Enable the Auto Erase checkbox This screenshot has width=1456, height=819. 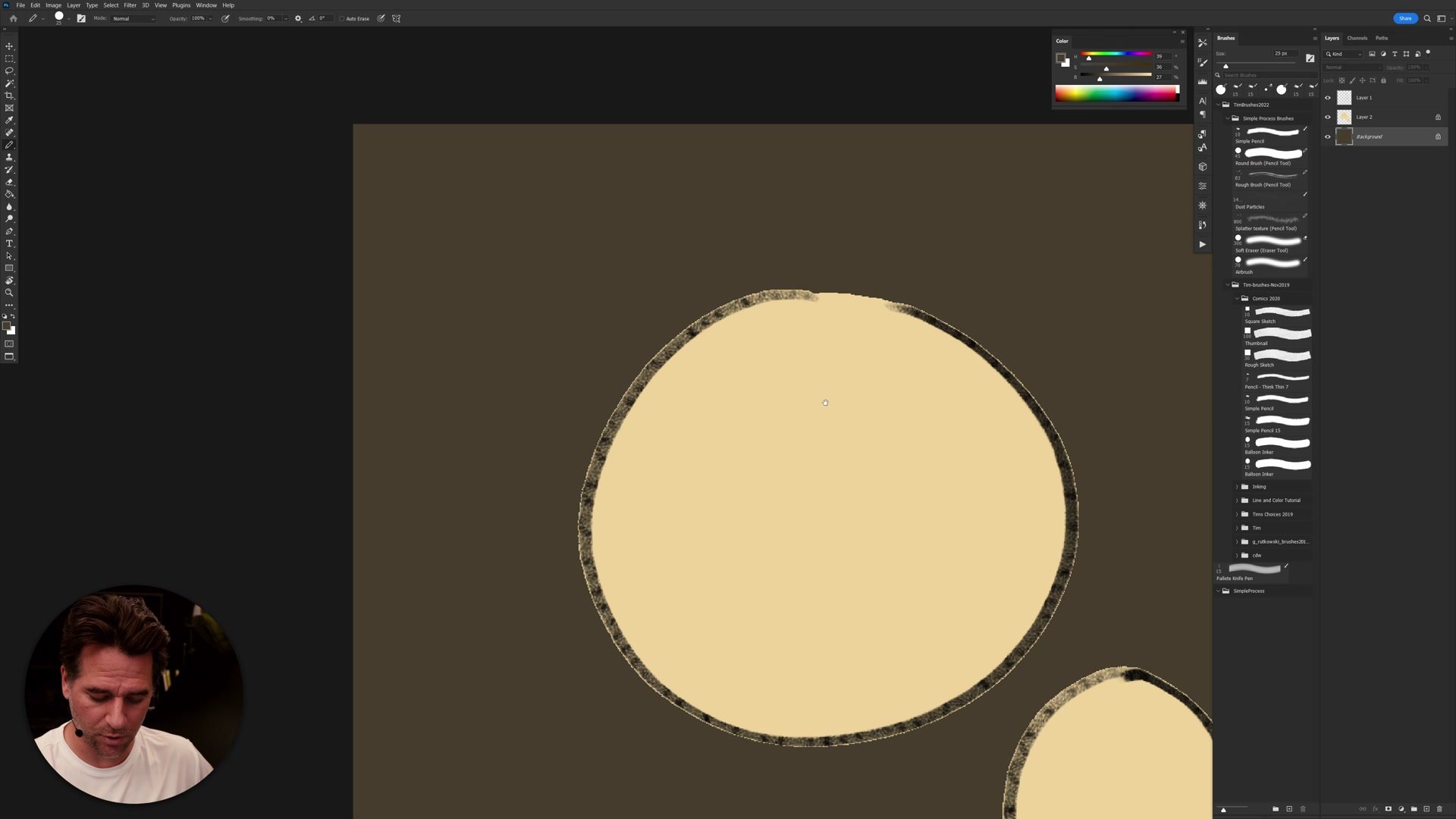343,18
